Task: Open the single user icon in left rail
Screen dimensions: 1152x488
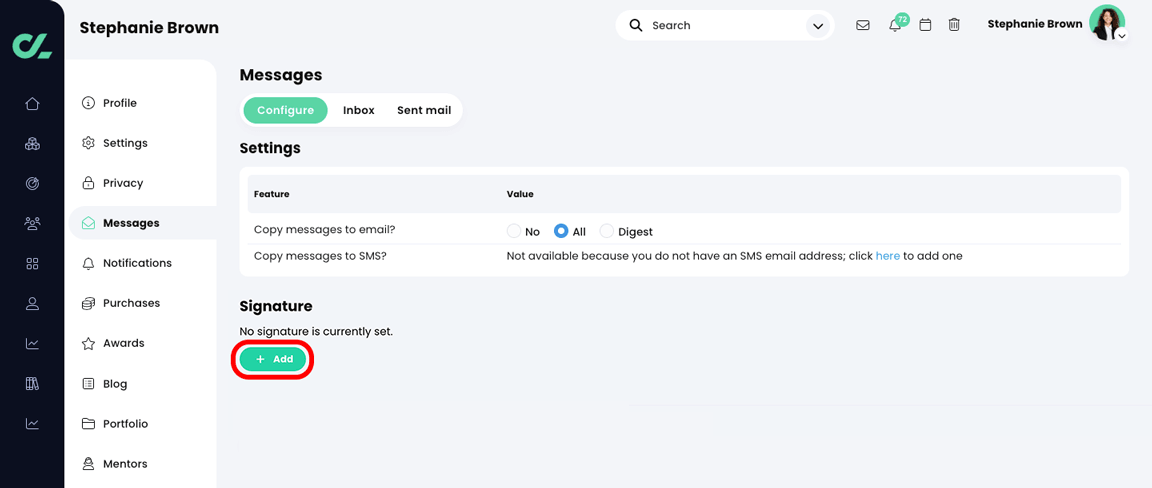Action: [32, 304]
